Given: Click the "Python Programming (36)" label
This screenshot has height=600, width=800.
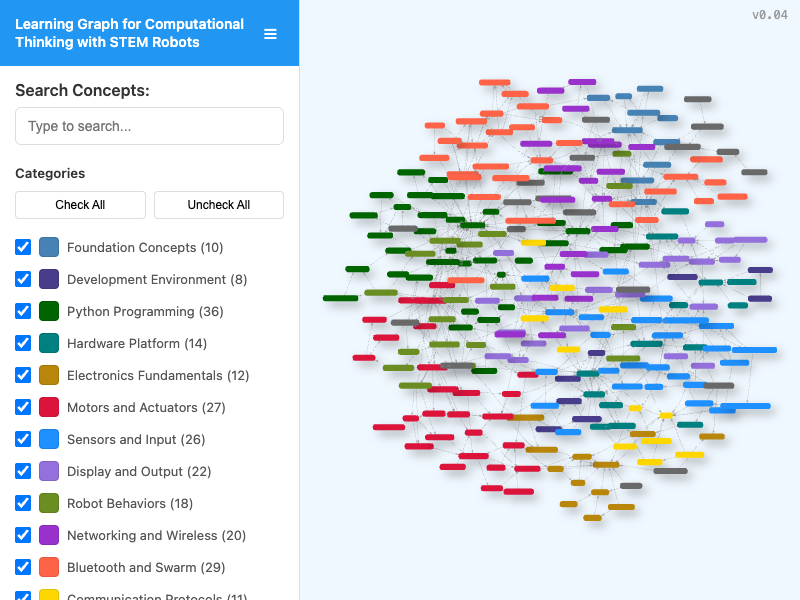Looking at the screenshot, I should click(x=145, y=312).
